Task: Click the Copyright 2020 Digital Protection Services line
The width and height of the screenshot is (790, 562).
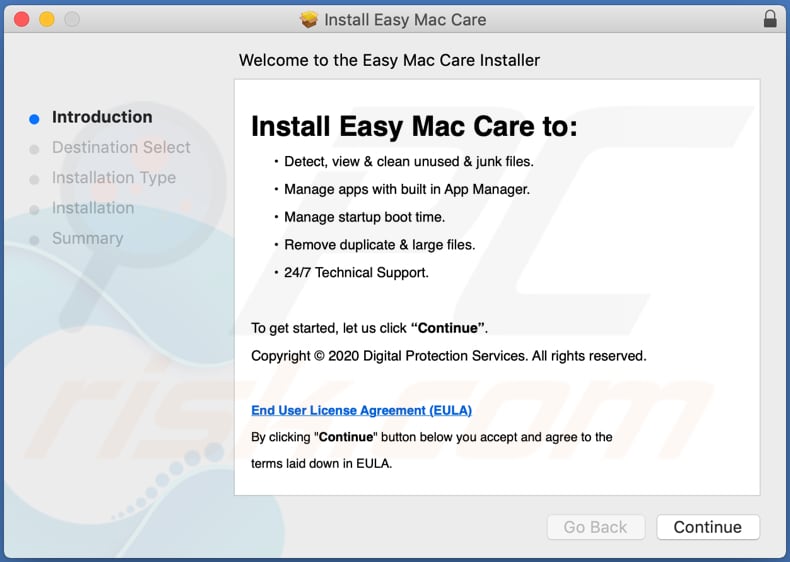Action: tap(448, 356)
